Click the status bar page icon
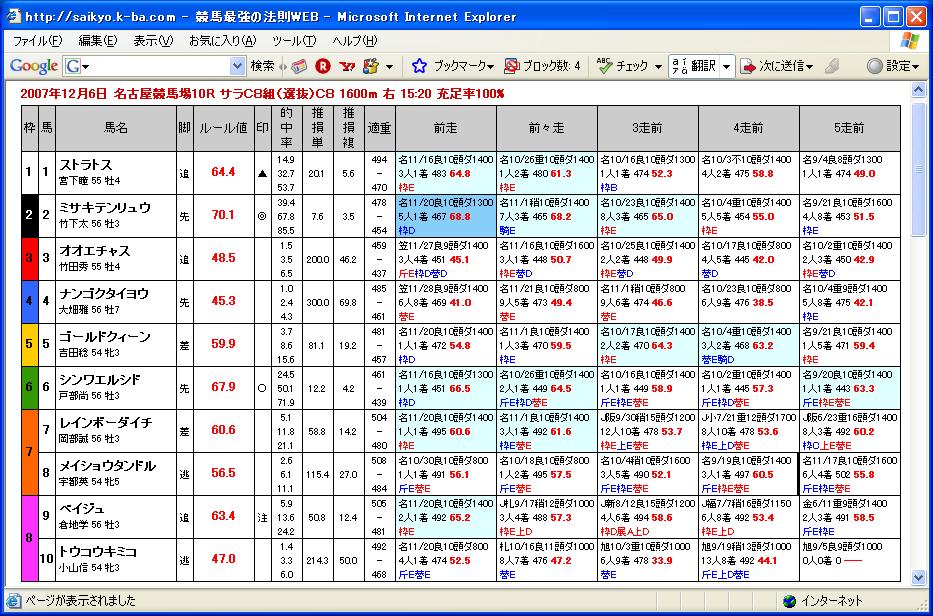This screenshot has width=933, height=616. (13, 601)
